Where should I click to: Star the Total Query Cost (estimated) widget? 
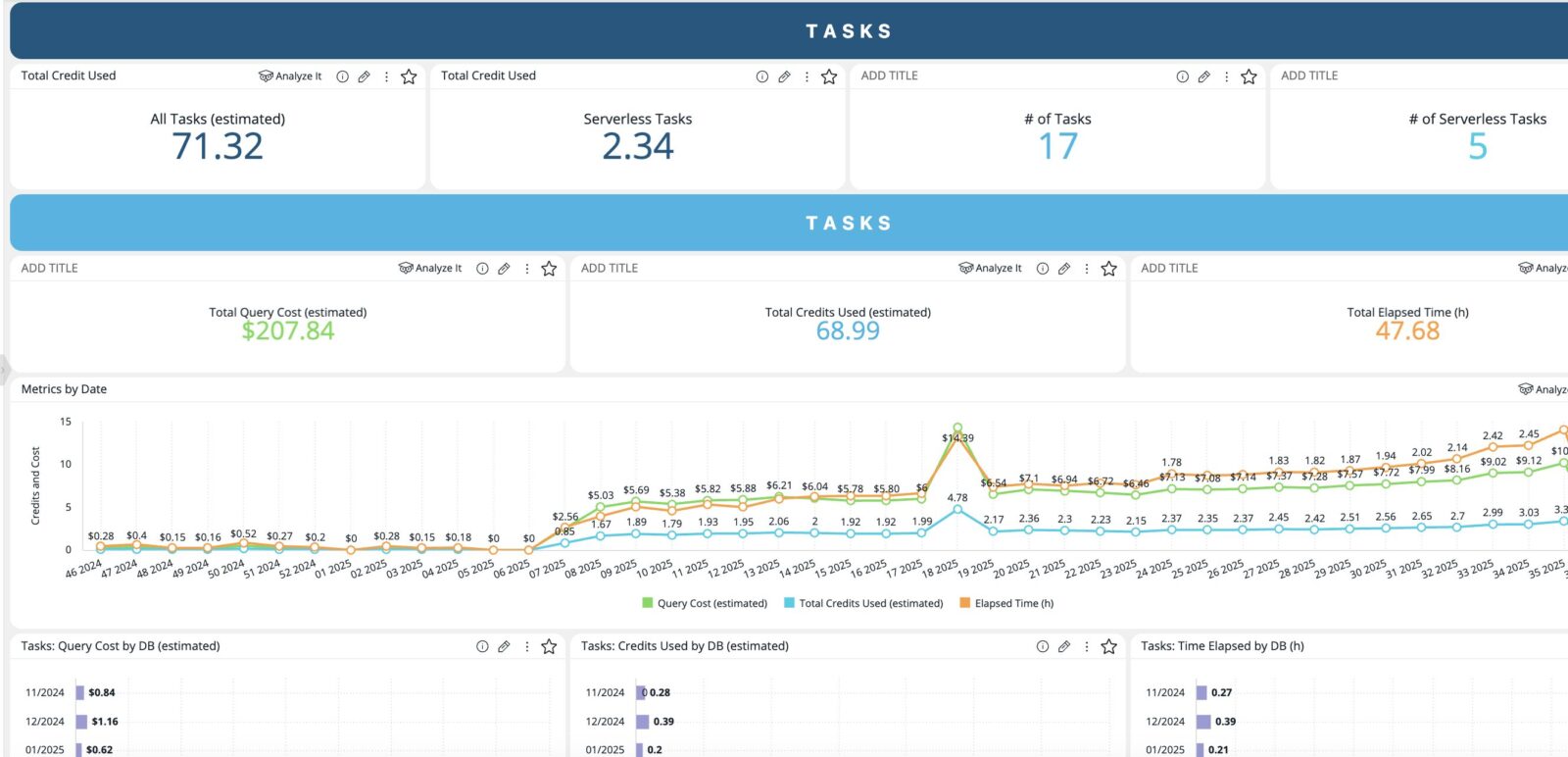(549, 269)
